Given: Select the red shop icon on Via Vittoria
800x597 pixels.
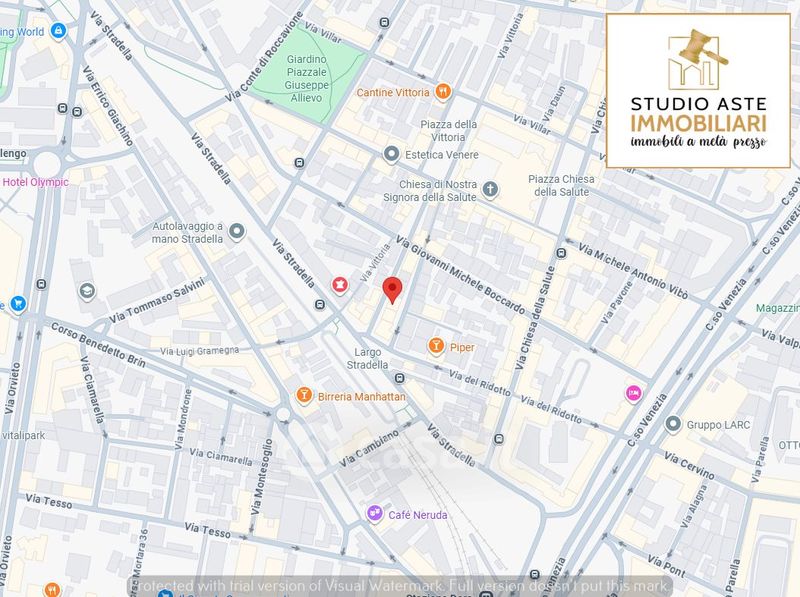Looking at the screenshot, I should click(x=340, y=287).
